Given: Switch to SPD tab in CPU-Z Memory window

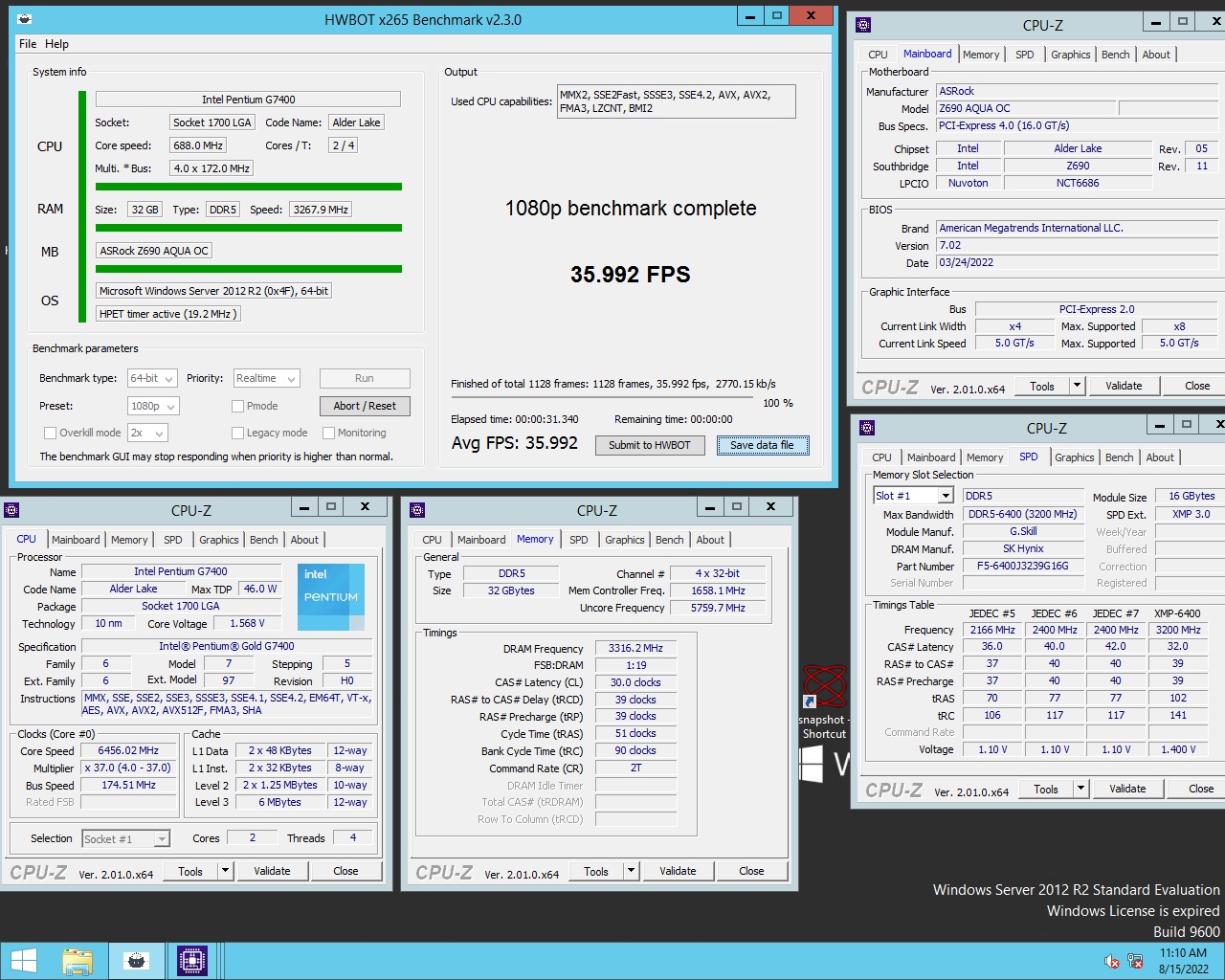Looking at the screenshot, I should pos(579,540).
